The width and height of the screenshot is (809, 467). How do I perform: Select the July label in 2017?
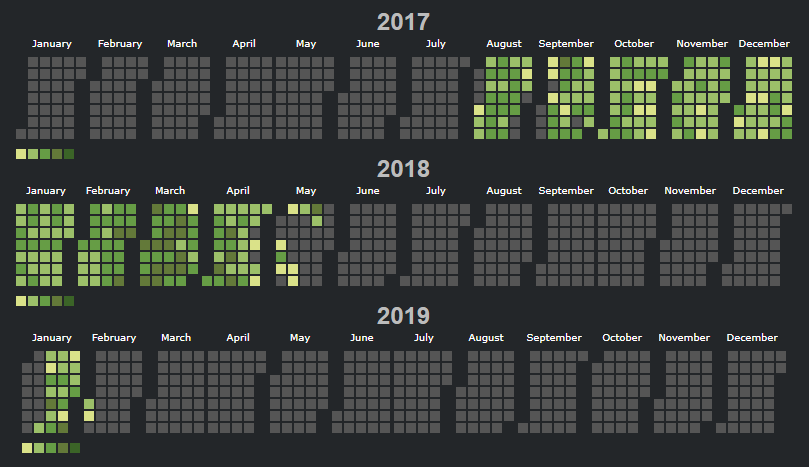click(x=436, y=44)
